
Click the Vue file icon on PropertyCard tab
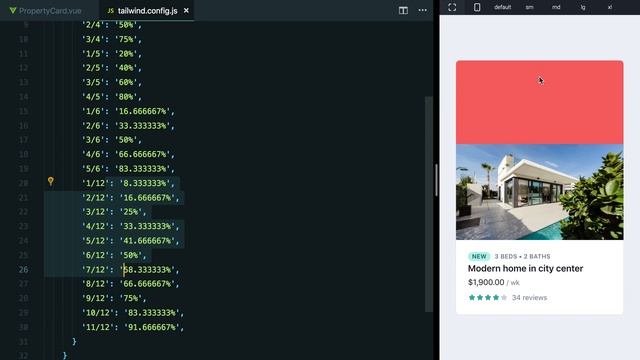(x=13, y=11)
